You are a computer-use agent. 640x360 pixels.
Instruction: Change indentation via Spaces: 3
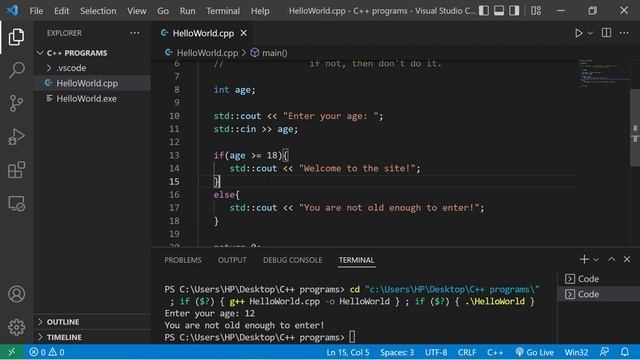pos(397,352)
